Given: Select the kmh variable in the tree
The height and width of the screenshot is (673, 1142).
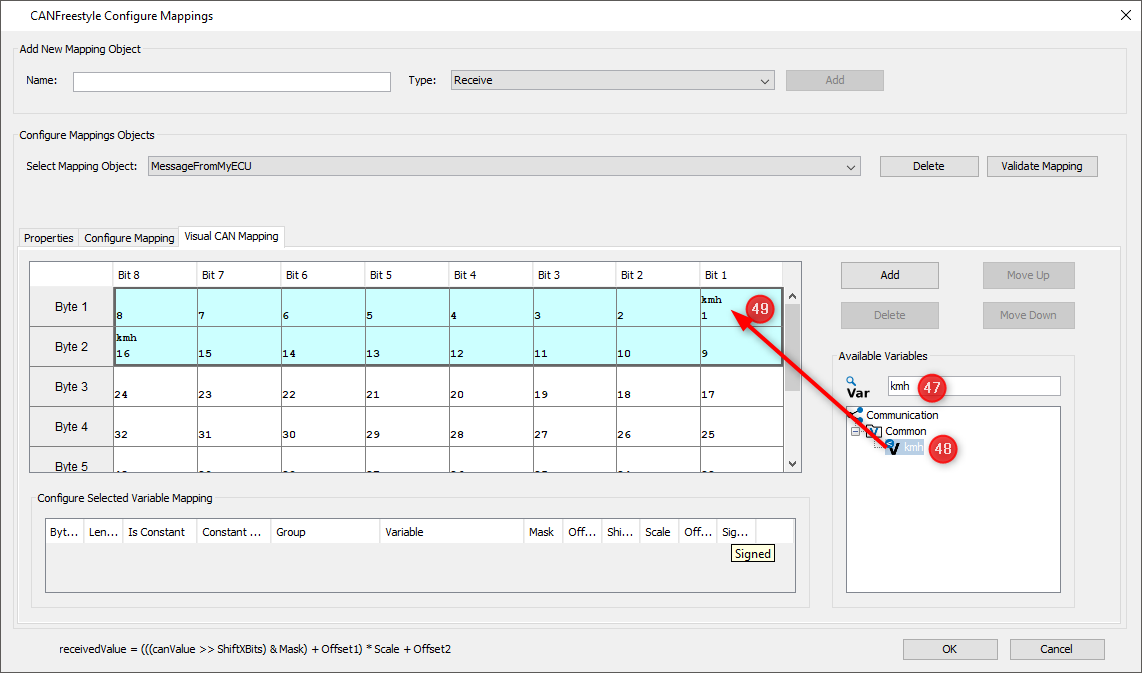Looking at the screenshot, I should point(913,448).
